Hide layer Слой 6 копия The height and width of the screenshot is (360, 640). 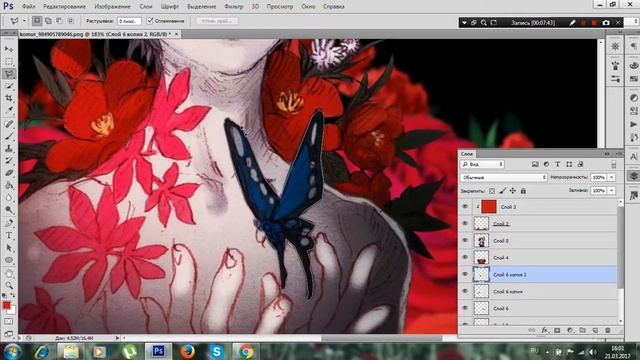[x=465, y=291]
